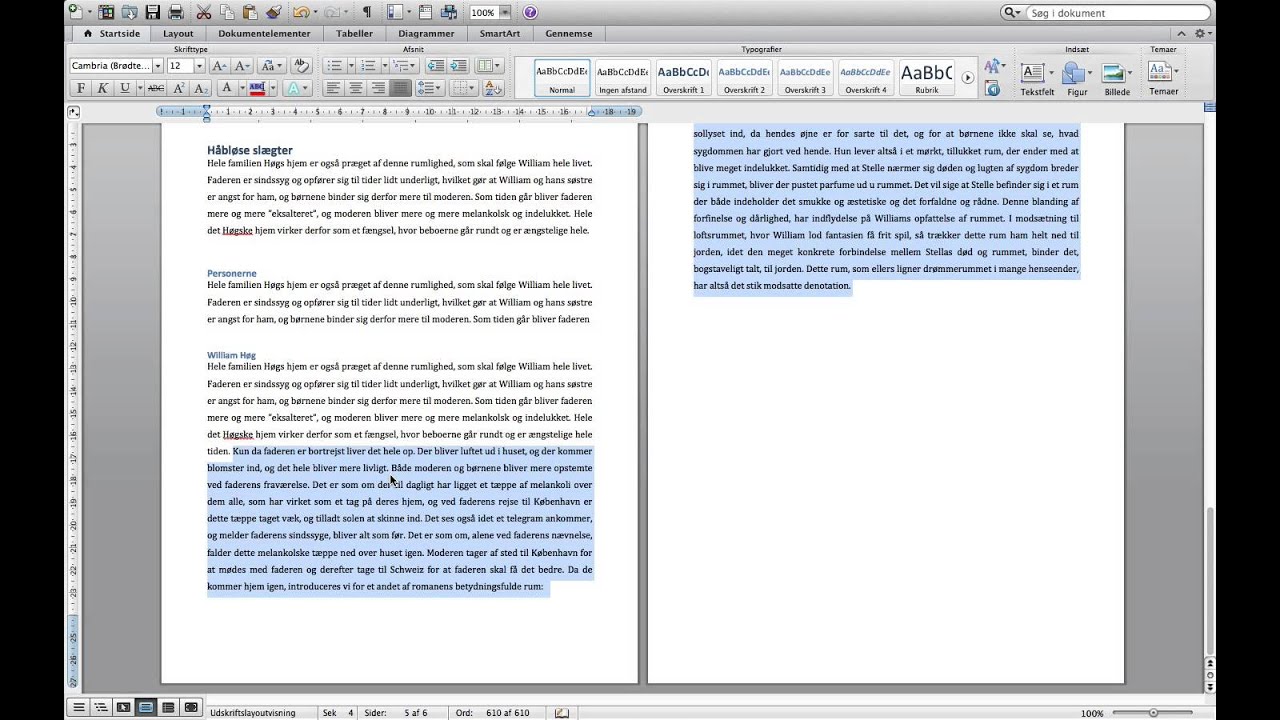The height and width of the screenshot is (720, 1280).
Task: Click the Sort A-Z icon
Action: coord(493,88)
